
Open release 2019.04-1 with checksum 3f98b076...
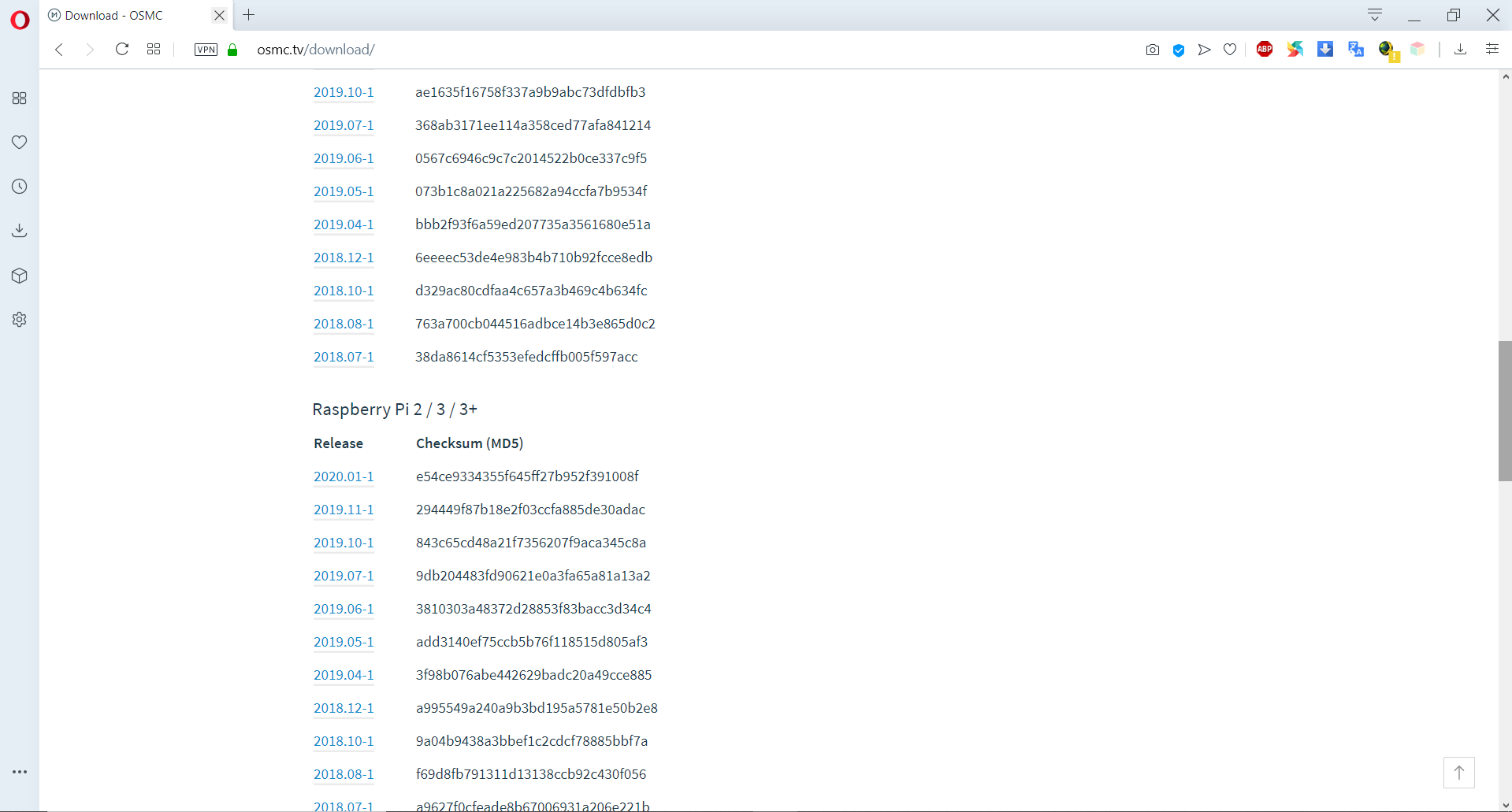pos(344,675)
